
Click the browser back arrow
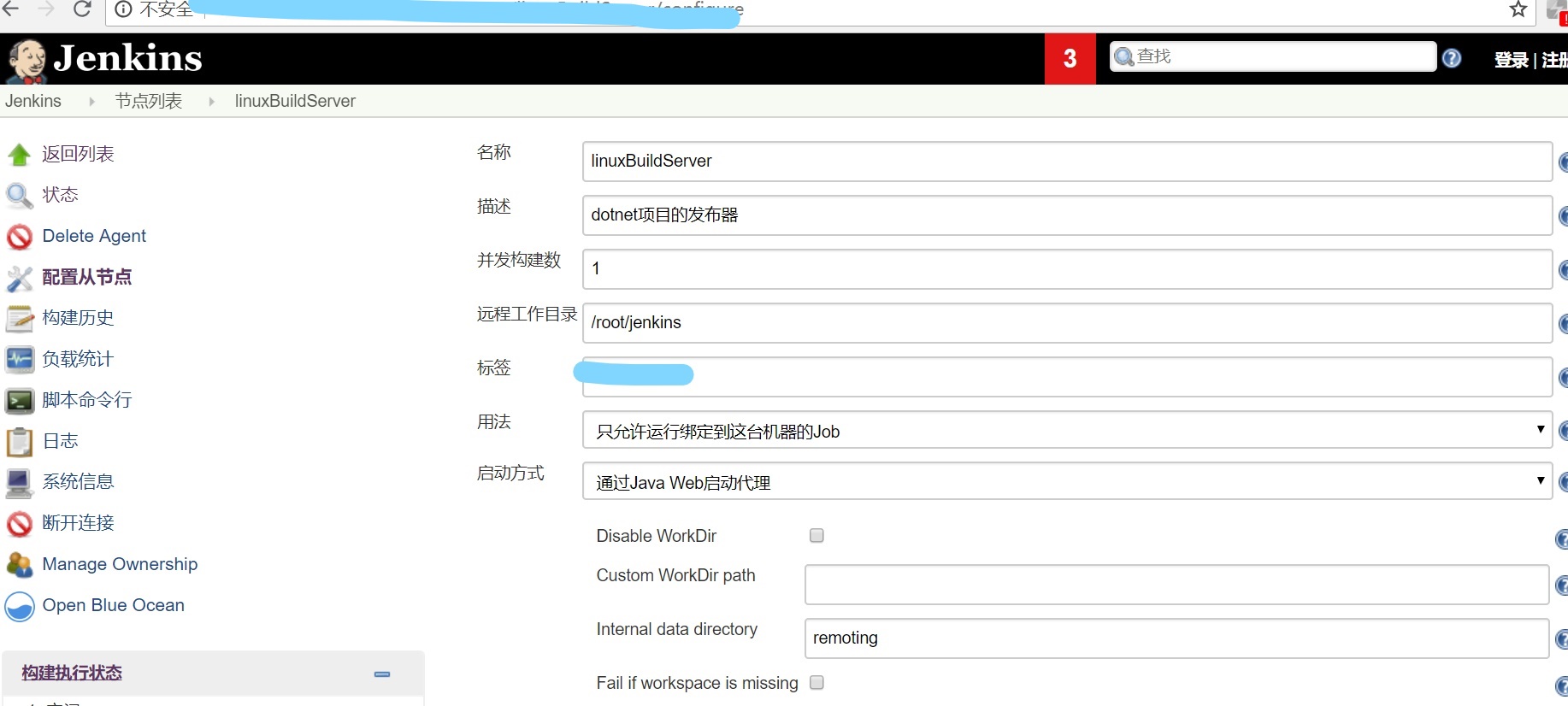pyautogui.click(x=10, y=9)
